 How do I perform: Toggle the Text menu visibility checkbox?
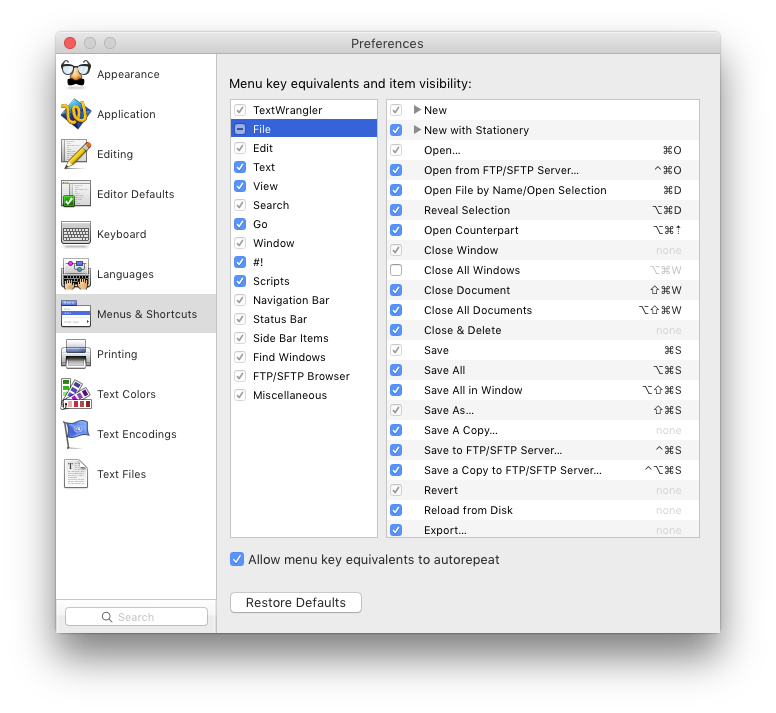(240, 167)
